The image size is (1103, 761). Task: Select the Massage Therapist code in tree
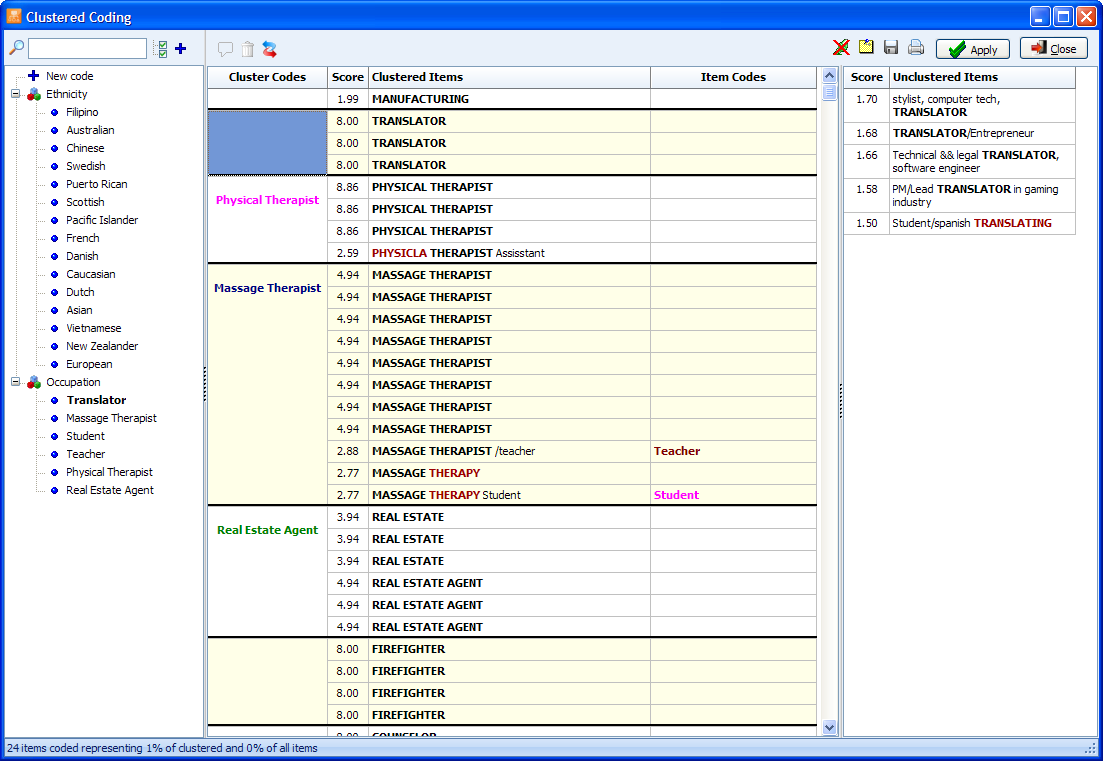111,418
